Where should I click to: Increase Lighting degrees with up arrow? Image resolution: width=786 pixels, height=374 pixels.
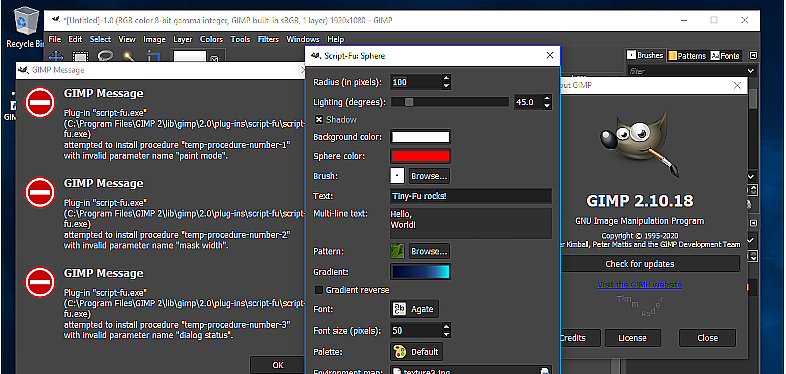[547, 99]
